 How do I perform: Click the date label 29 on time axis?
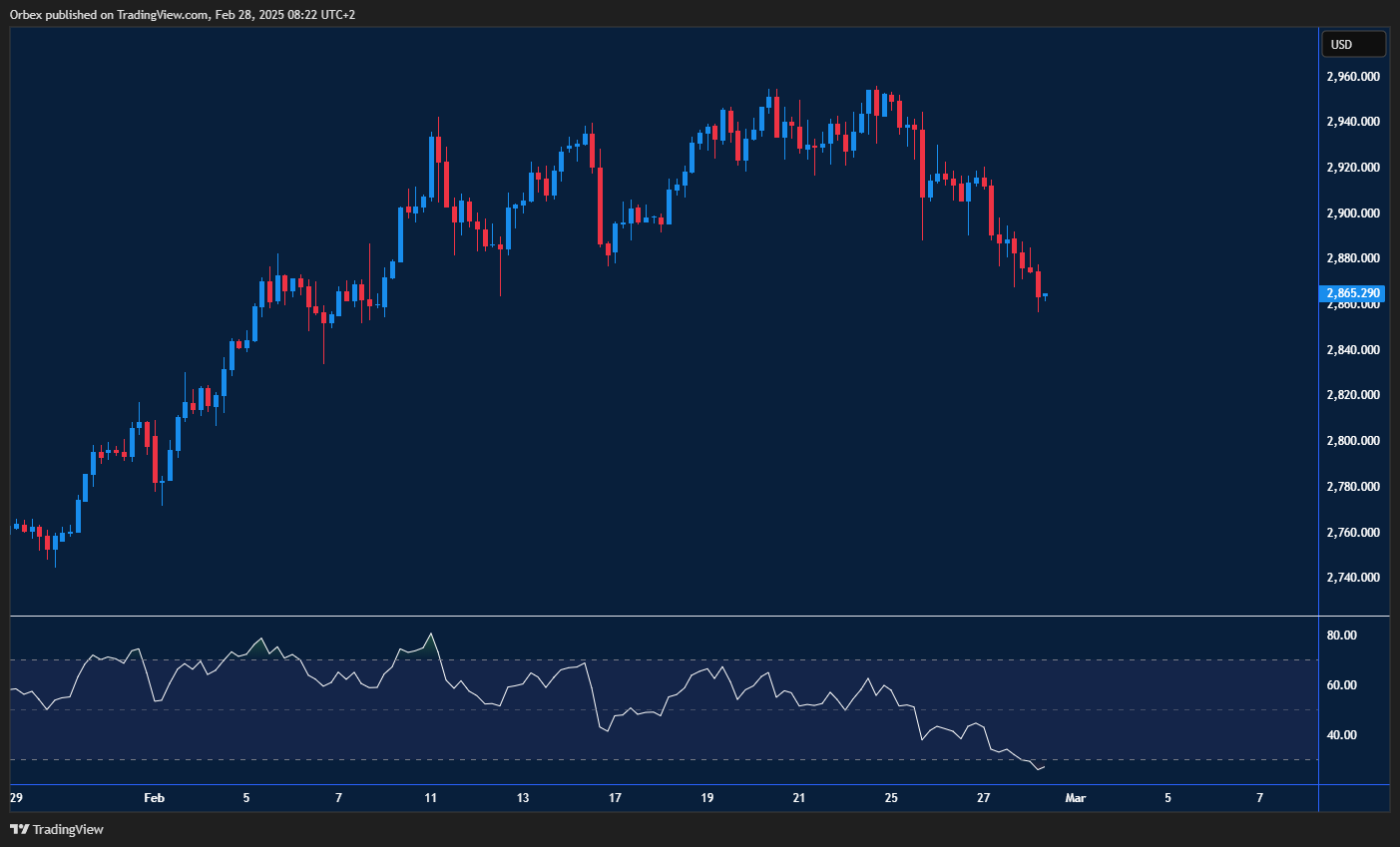(x=16, y=798)
